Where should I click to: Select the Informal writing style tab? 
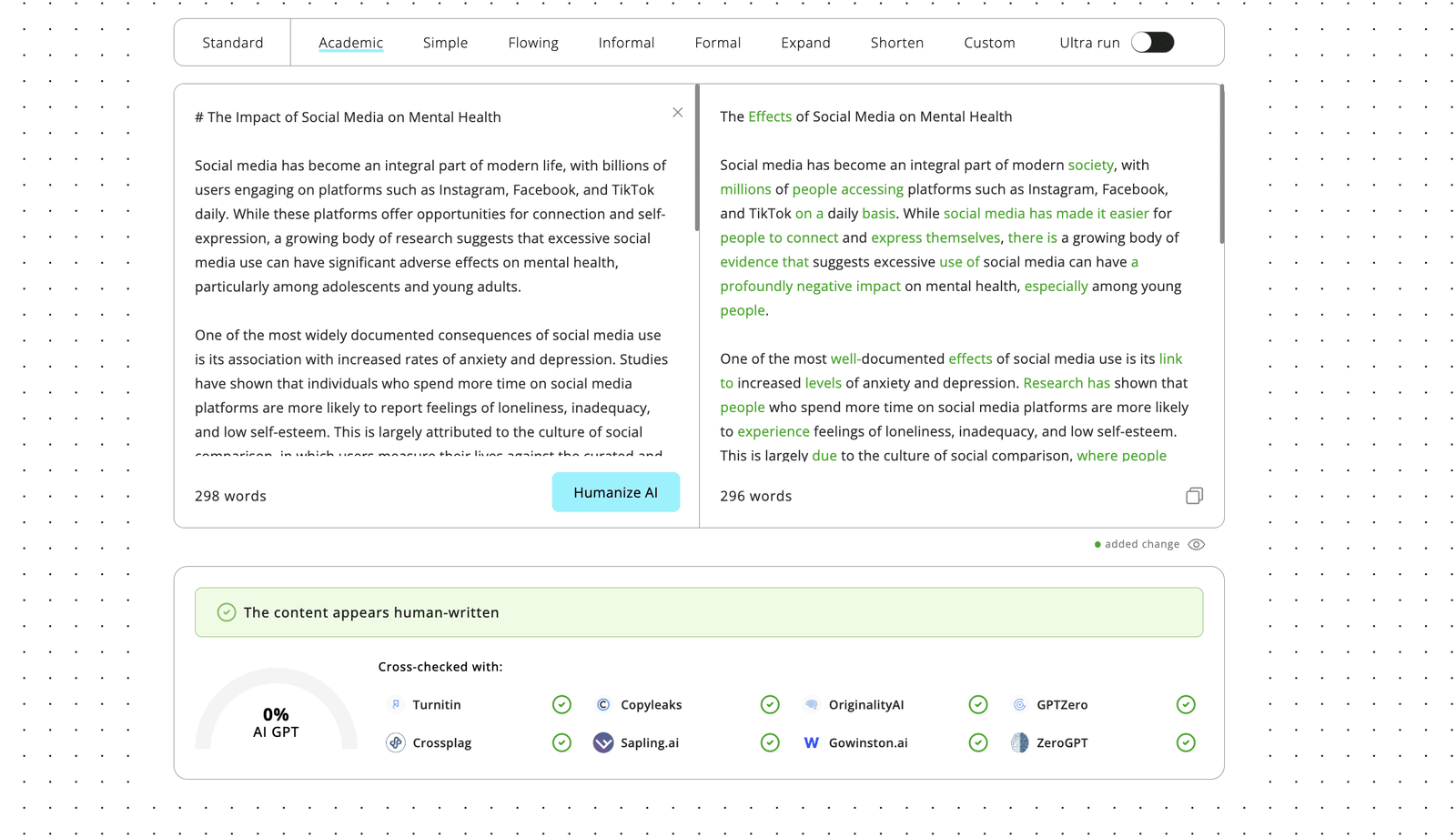pyautogui.click(x=626, y=43)
